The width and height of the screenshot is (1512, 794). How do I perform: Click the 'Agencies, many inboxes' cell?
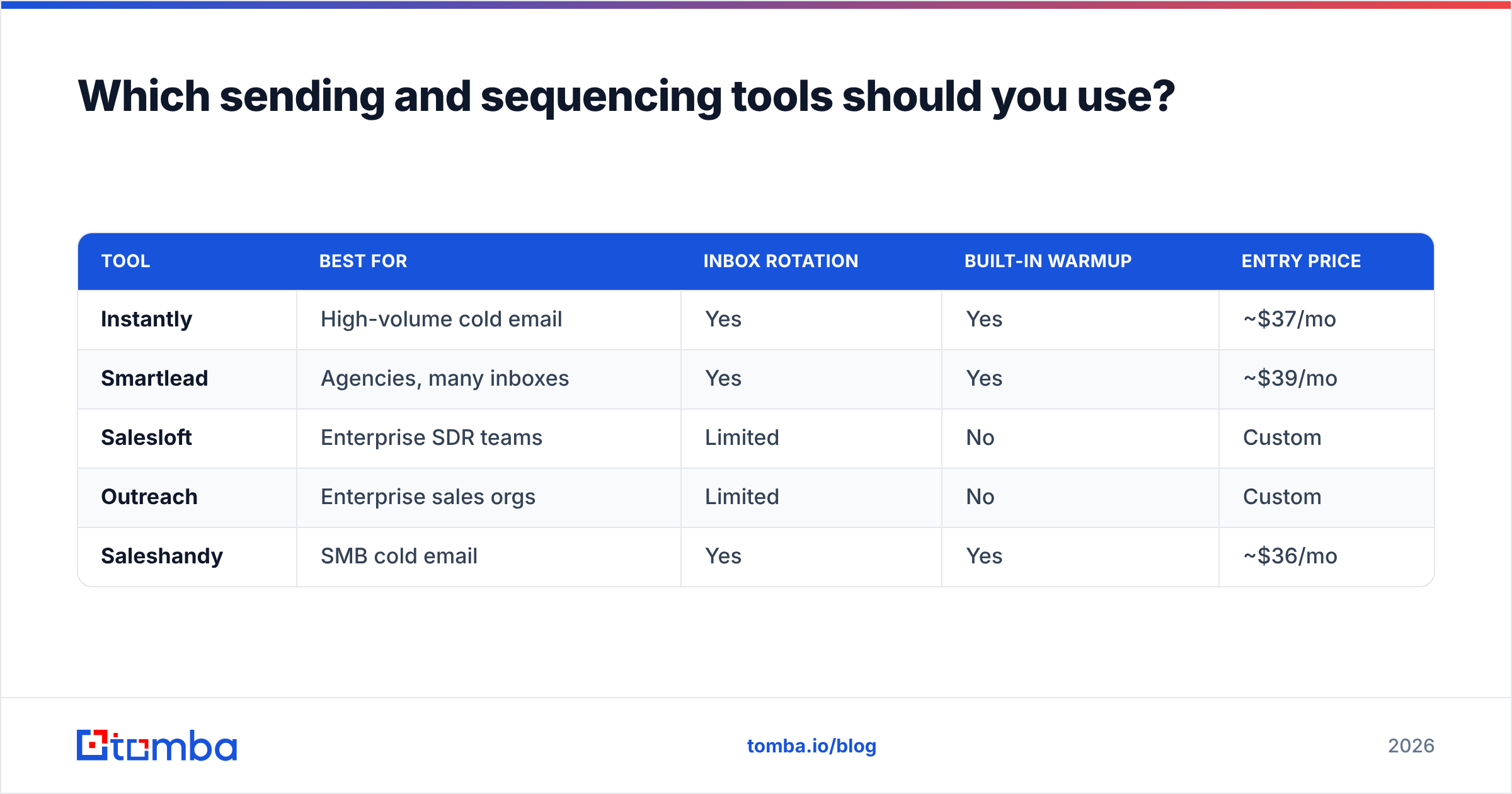(x=489, y=379)
